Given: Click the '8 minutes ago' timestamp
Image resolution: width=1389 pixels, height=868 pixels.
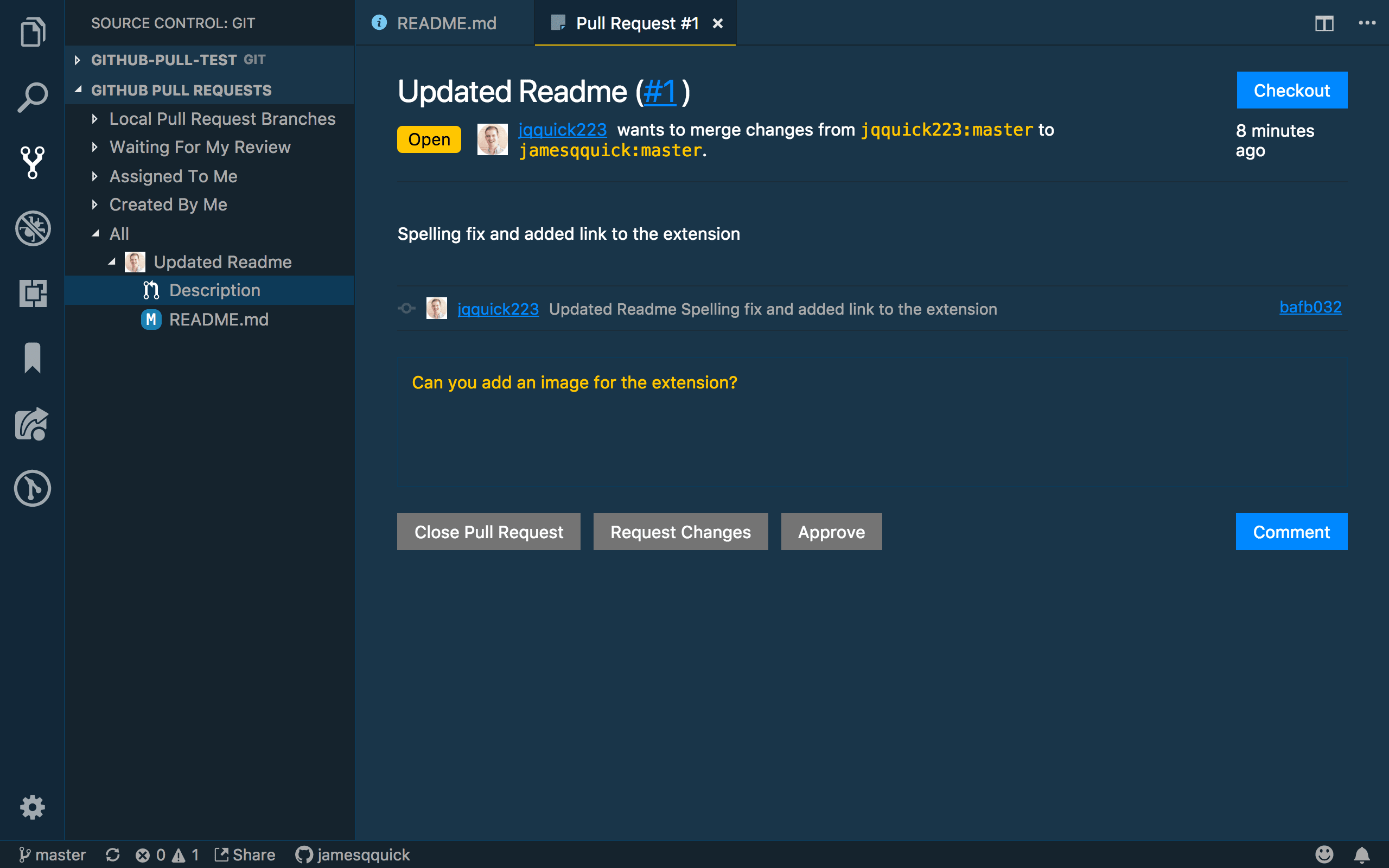Looking at the screenshot, I should pos(1275,140).
